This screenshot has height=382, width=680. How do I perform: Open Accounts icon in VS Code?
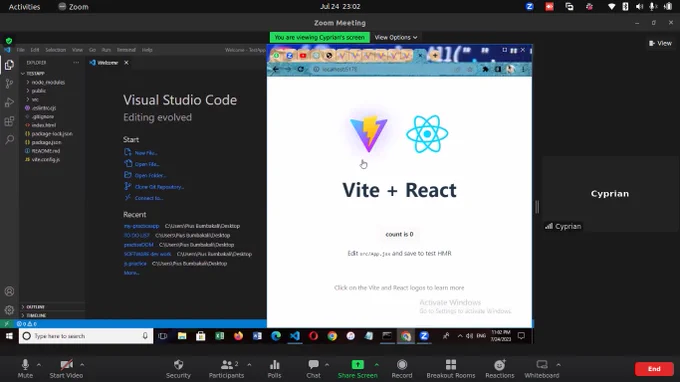click(x=9, y=291)
